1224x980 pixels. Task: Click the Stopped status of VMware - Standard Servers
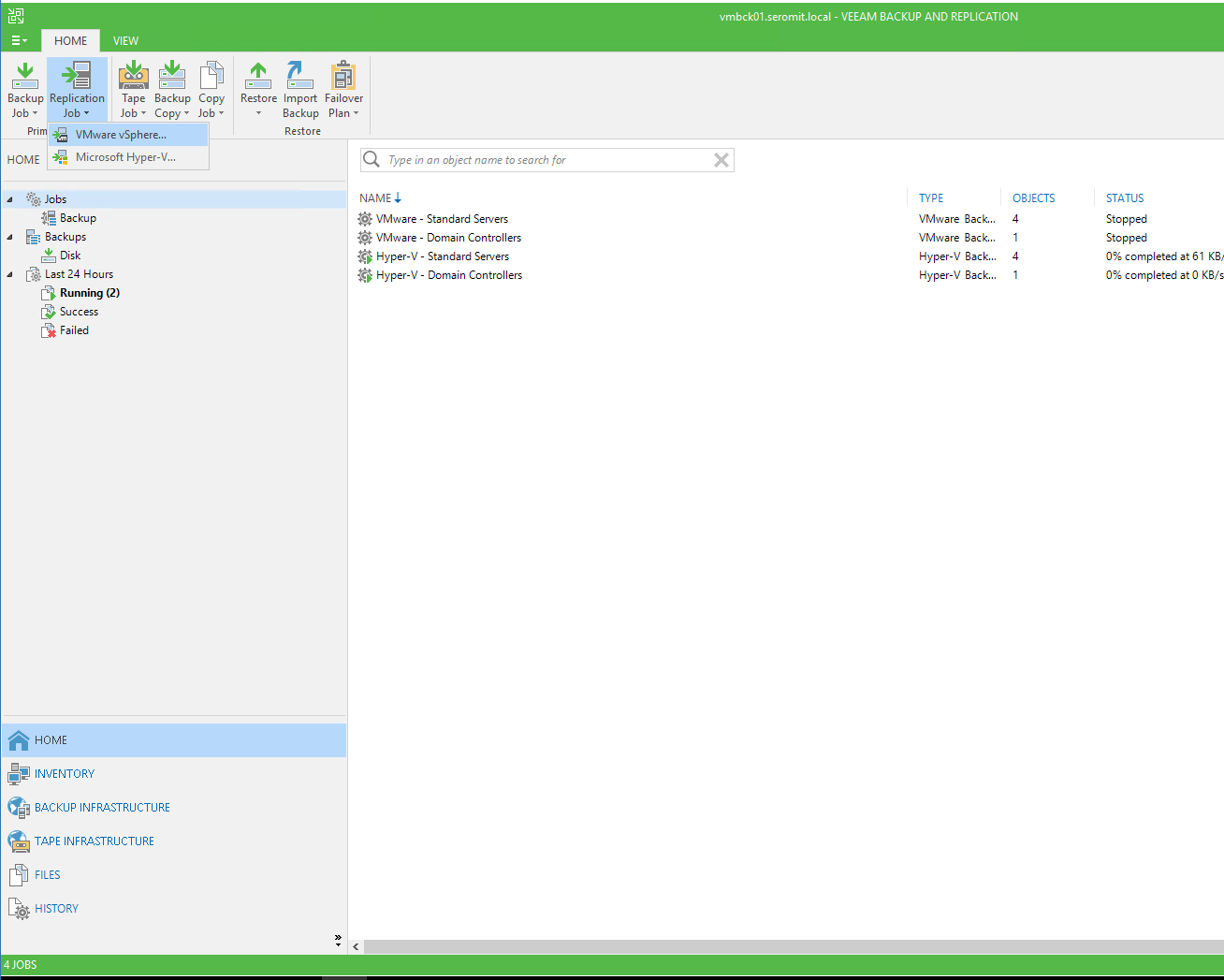tap(1126, 219)
